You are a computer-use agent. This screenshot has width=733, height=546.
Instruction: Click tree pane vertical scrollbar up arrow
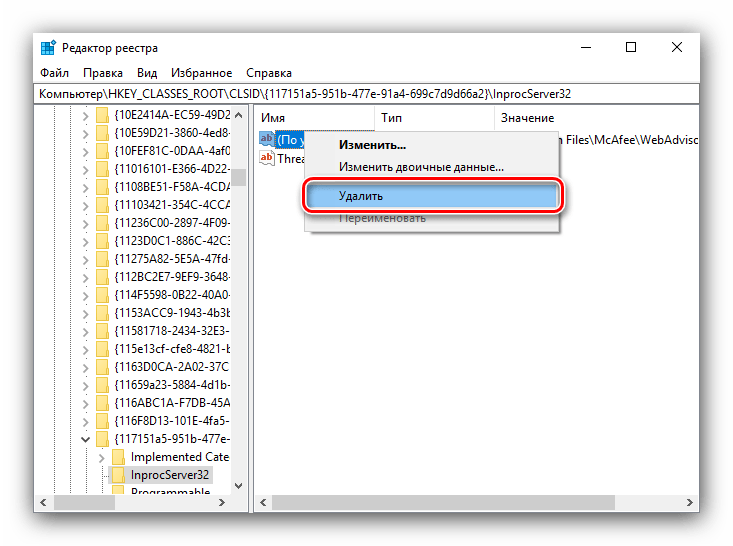pyautogui.click(x=238, y=115)
